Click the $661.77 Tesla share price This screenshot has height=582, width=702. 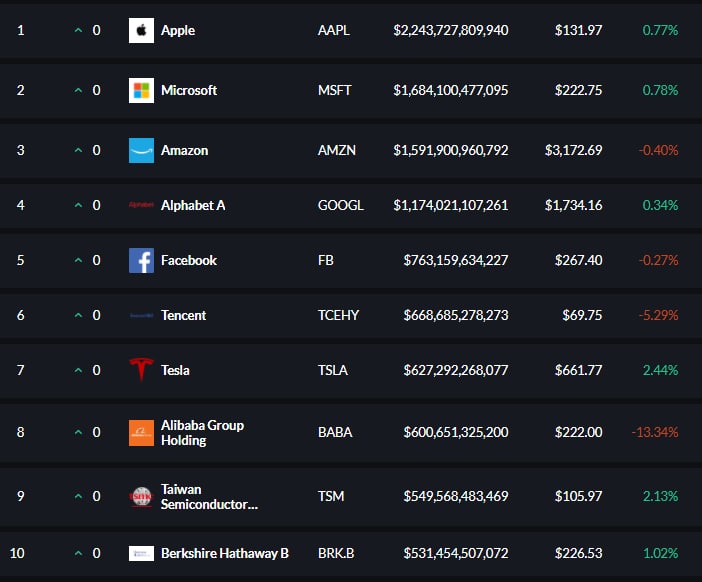(x=578, y=371)
